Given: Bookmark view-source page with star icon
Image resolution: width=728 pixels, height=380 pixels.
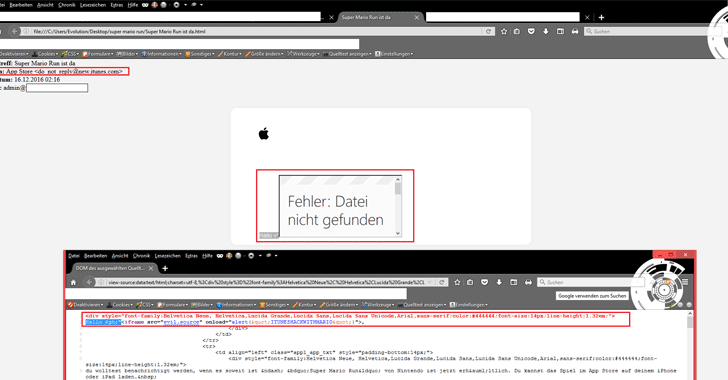Looking at the screenshot, I should [457, 282].
